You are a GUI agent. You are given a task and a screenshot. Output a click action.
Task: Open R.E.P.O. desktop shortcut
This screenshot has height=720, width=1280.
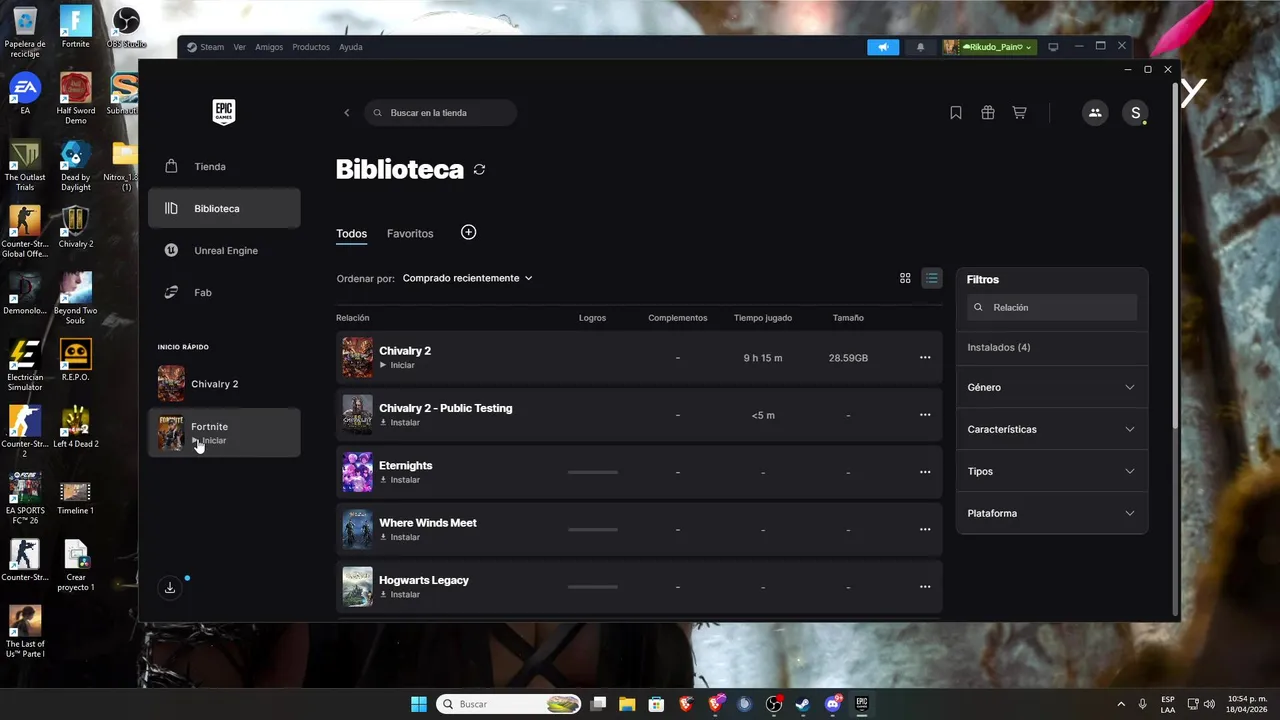[76, 360]
